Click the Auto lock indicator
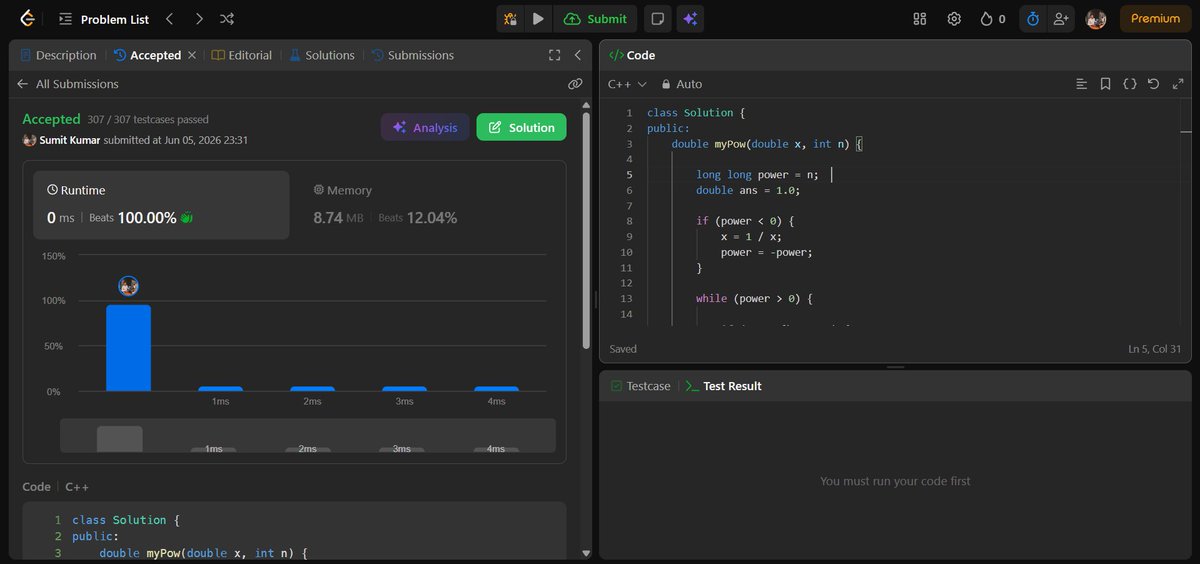This screenshot has width=1200, height=564. point(681,84)
